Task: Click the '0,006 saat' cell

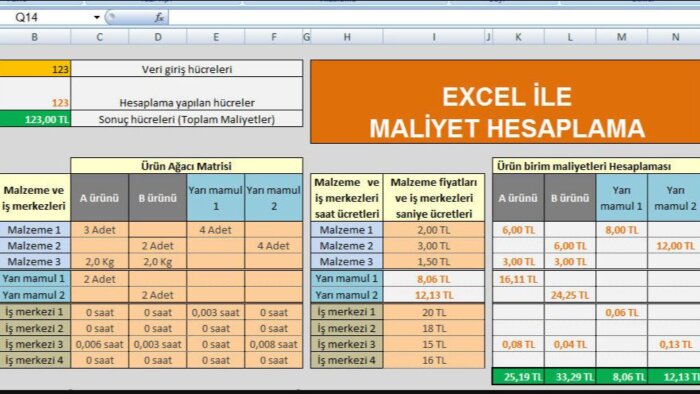Action: (x=100, y=344)
